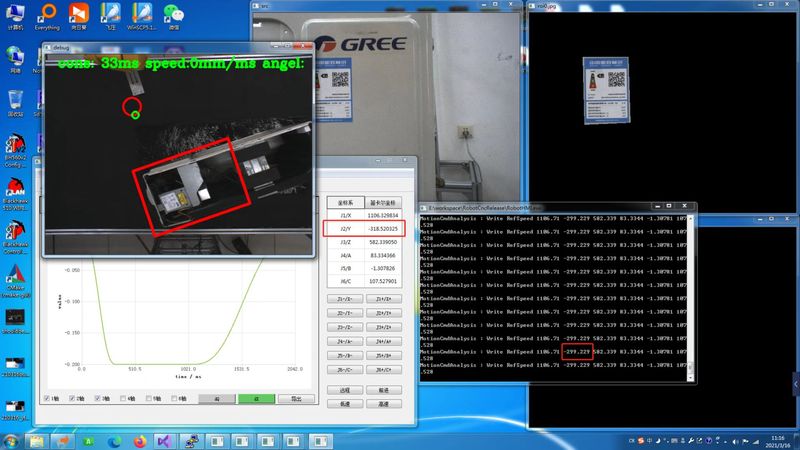This screenshot has width=800, height=450.
Task: Open the Blackhawk LAN desktop shortcut
Action: pyautogui.click(x=15, y=194)
